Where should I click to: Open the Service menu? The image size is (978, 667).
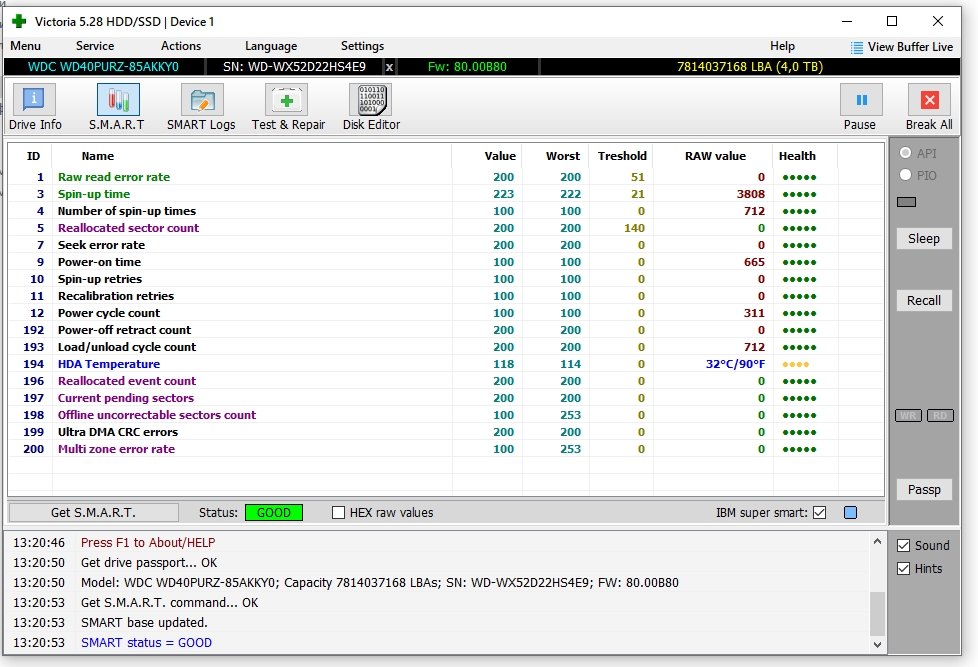pos(95,46)
